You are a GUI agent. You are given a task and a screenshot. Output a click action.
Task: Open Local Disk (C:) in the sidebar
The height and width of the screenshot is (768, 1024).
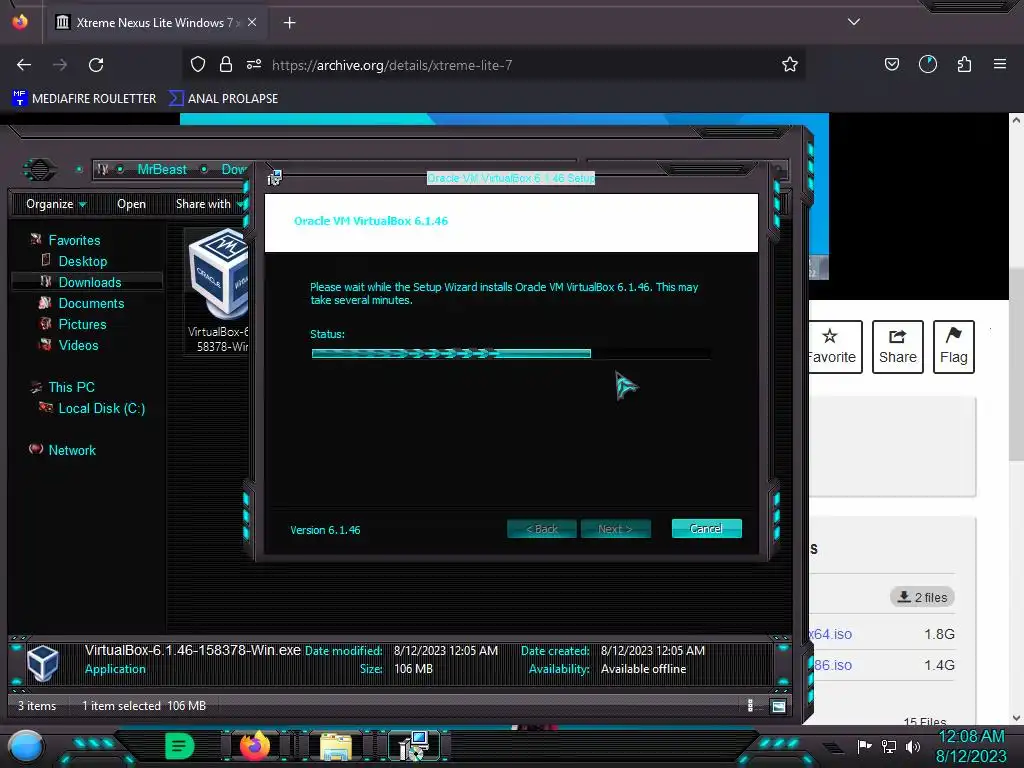101,408
